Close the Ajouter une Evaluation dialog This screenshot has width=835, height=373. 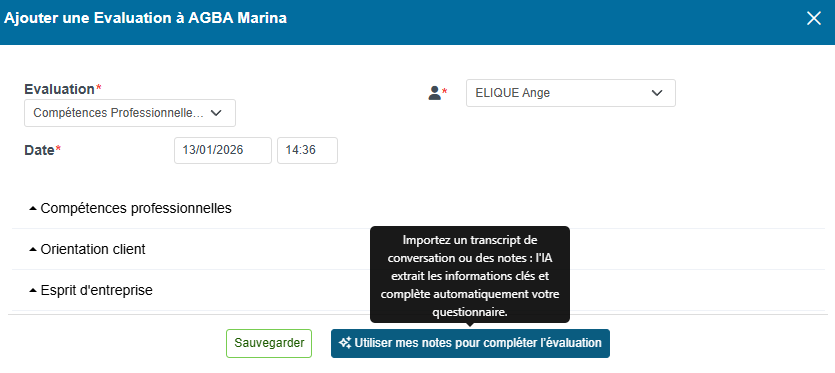(x=814, y=19)
